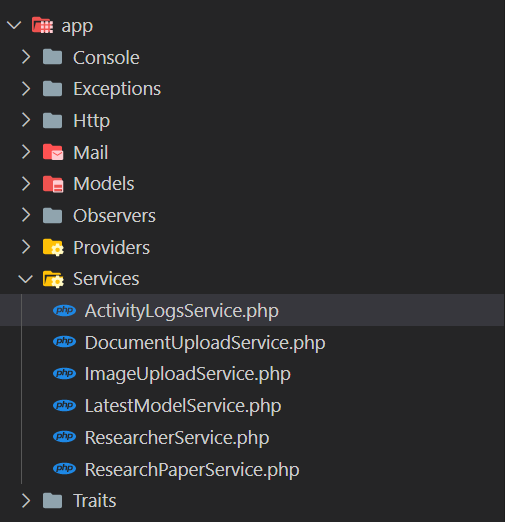This screenshot has height=522, width=505.
Task: Select the Models folder label
Action: pos(104,184)
